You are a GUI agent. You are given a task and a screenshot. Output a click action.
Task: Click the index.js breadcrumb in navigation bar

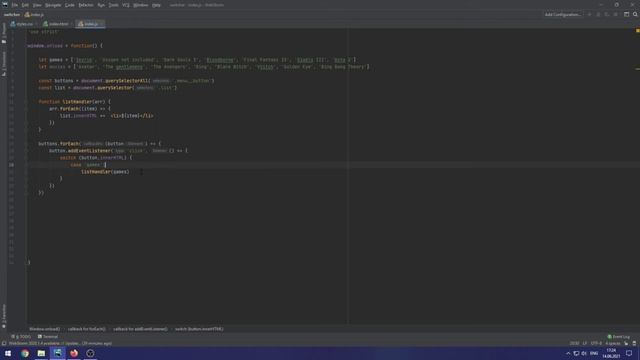pos(34,15)
